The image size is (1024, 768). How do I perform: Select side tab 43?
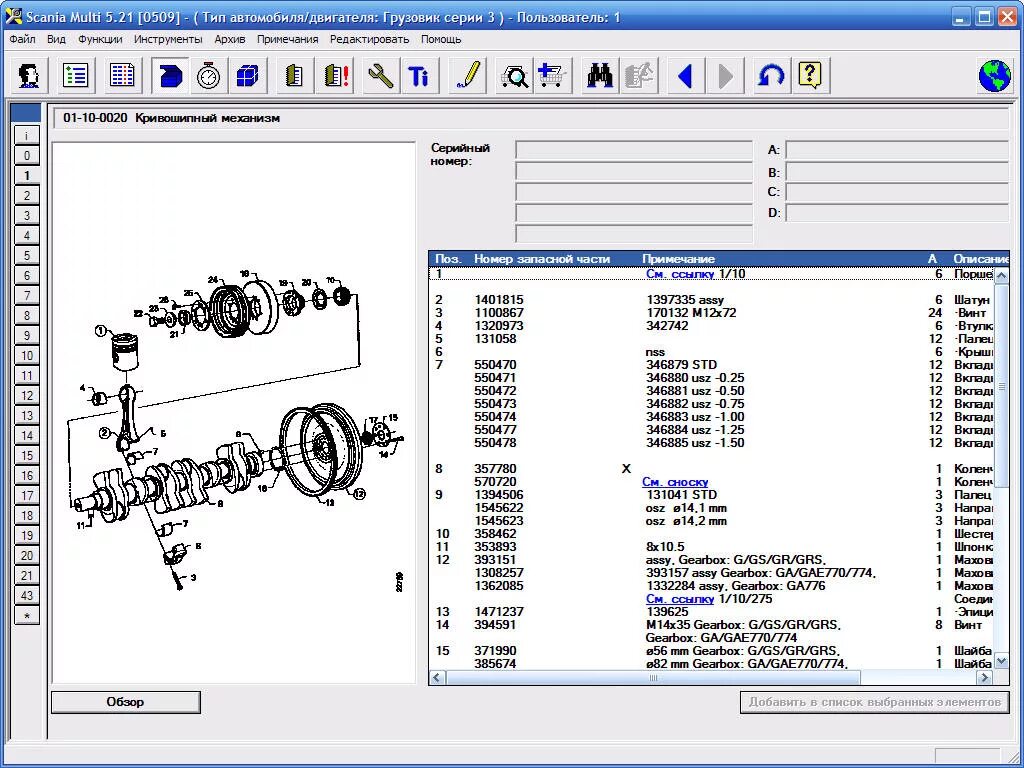click(27, 596)
